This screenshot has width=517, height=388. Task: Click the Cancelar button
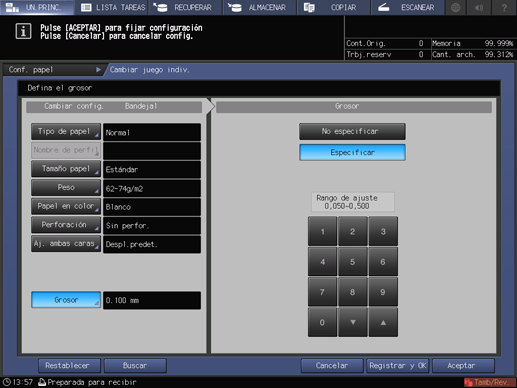pyautogui.click(x=332, y=366)
